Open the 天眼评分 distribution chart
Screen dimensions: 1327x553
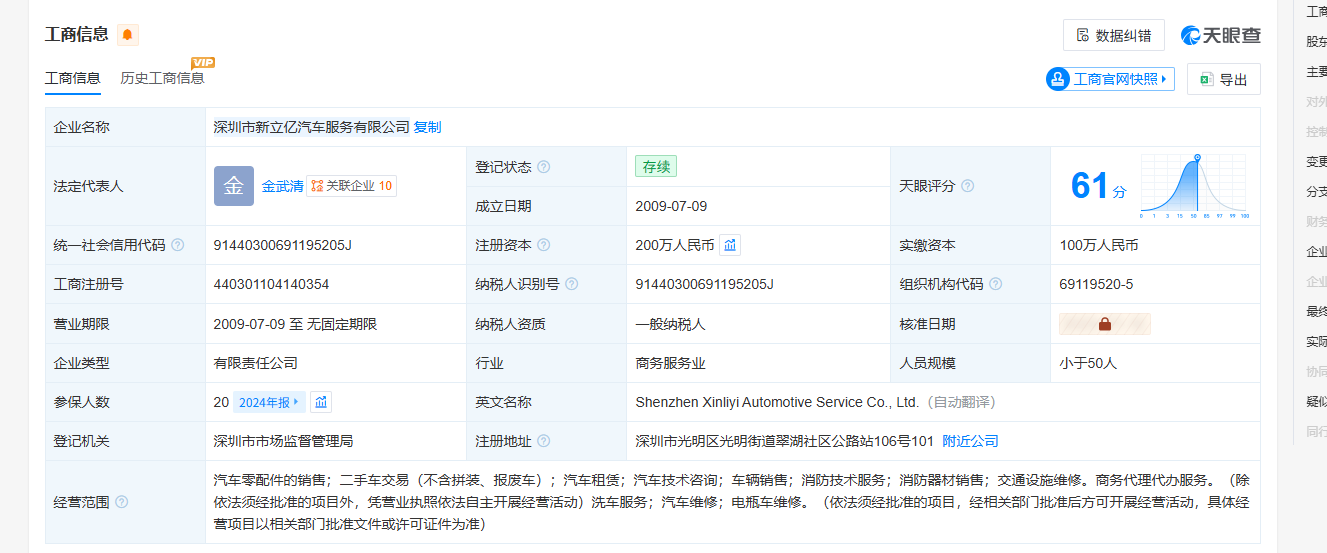click(x=1194, y=186)
